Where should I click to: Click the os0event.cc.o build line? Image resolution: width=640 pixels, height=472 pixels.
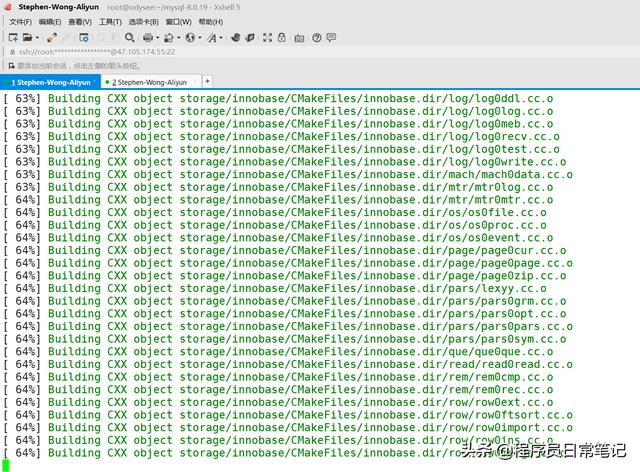coord(278,238)
